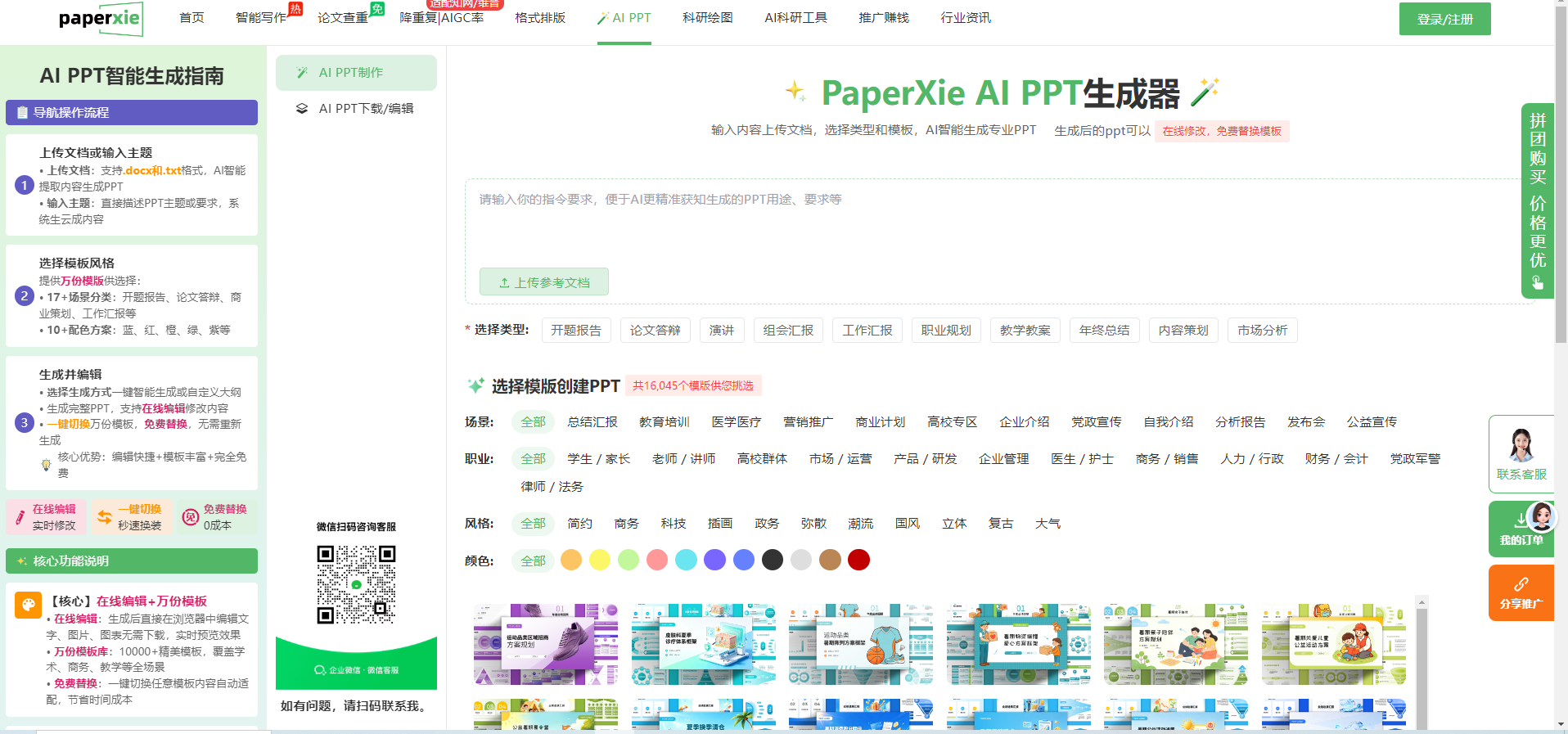Pick the purple color swatch
This screenshot has height=734, width=1568.
[x=714, y=560]
